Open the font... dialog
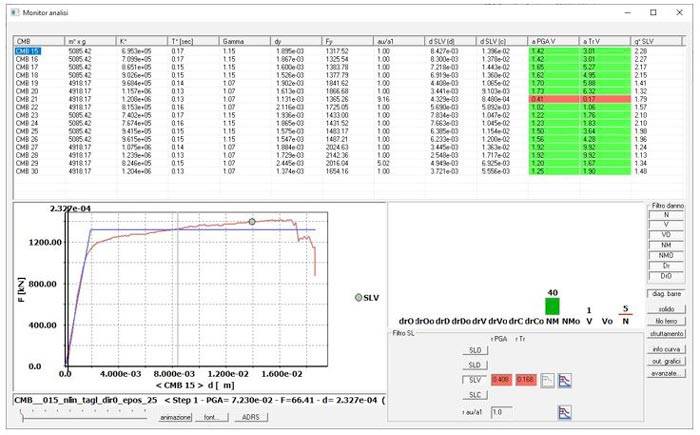The height and width of the screenshot is (435, 700). click(212, 417)
